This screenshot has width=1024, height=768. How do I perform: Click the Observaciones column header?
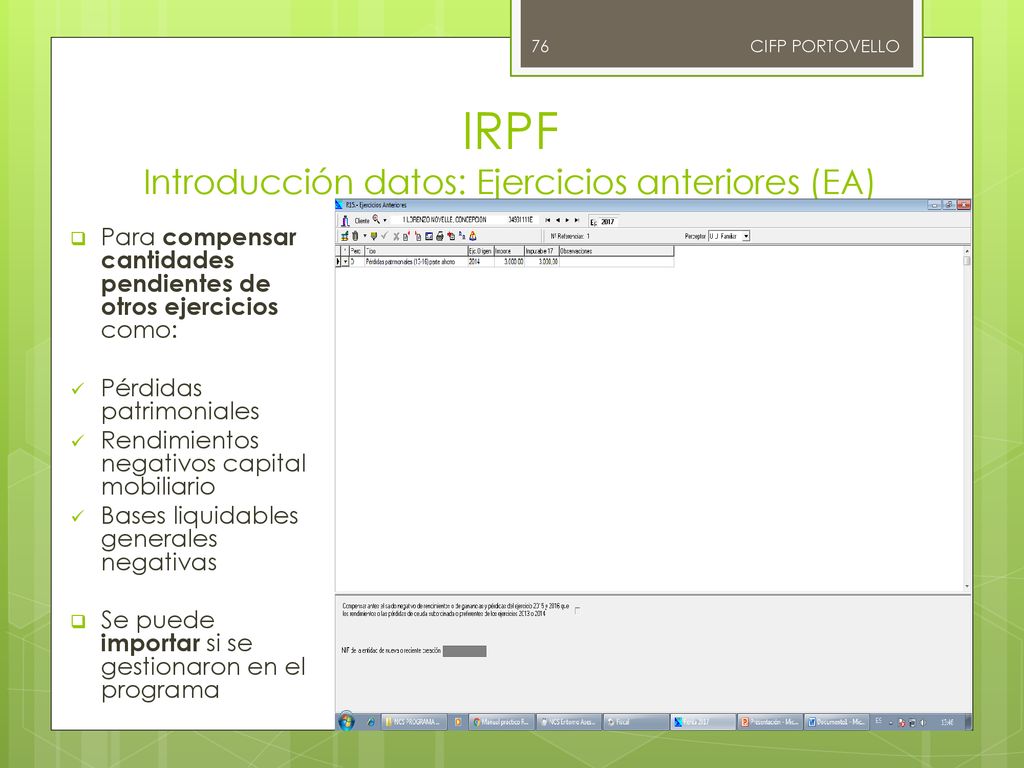coord(616,251)
